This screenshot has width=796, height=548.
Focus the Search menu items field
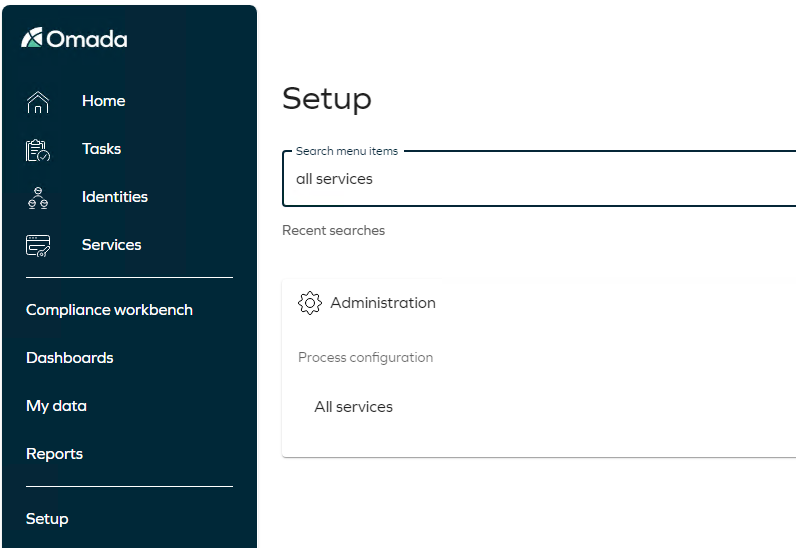click(x=539, y=179)
